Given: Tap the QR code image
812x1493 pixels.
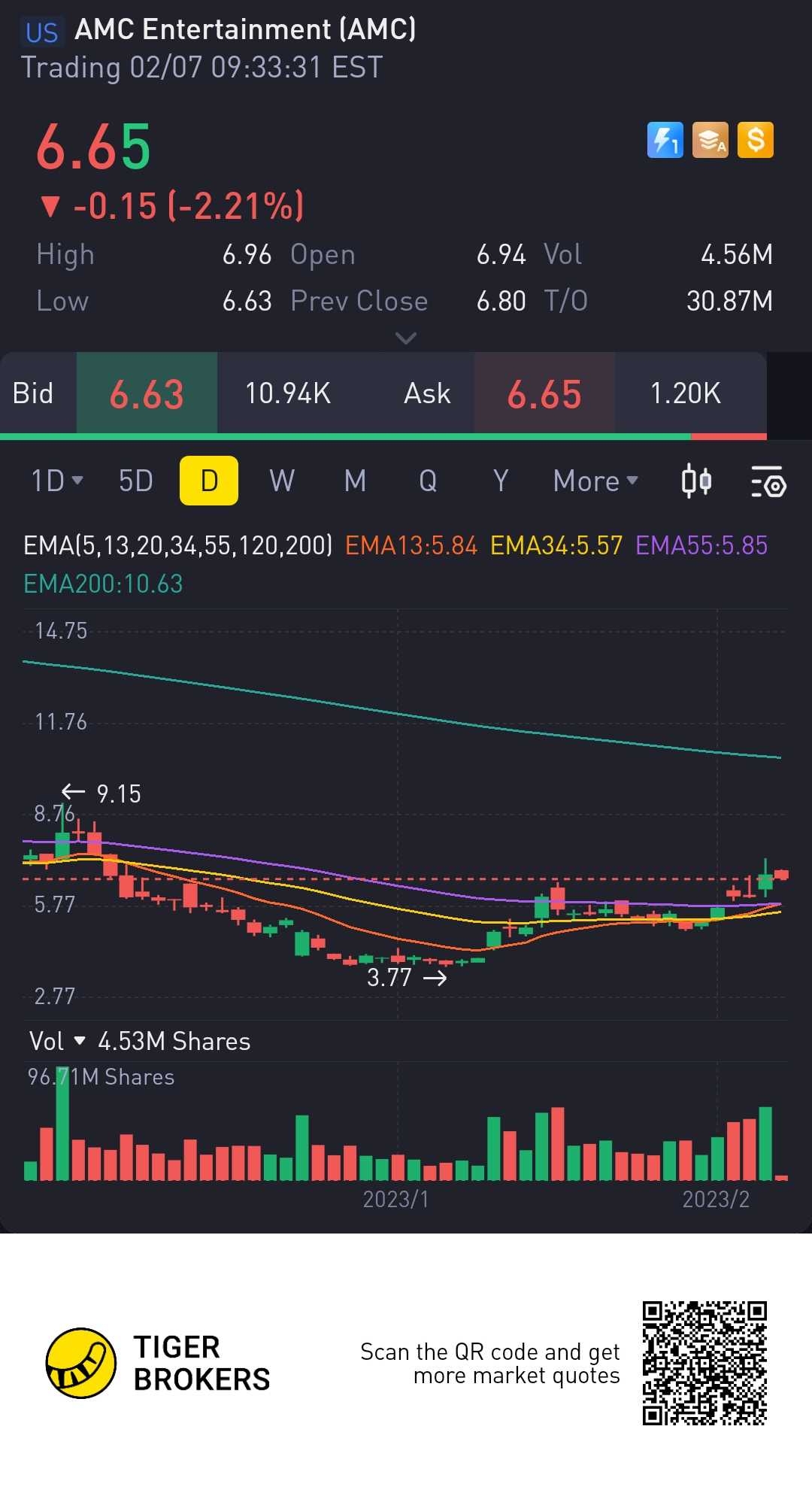Looking at the screenshot, I should point(704,1363).
